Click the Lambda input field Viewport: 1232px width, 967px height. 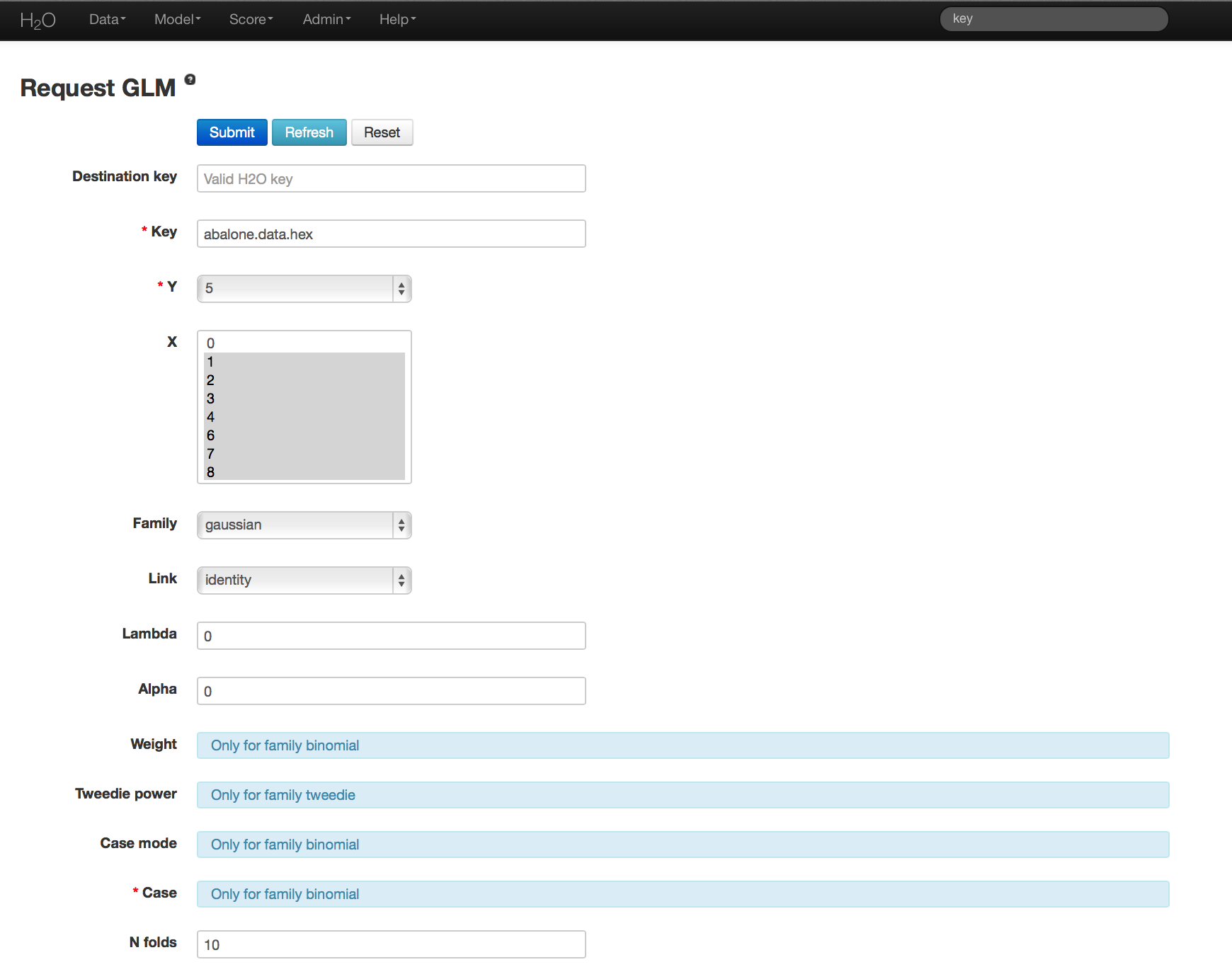(391, 636)
